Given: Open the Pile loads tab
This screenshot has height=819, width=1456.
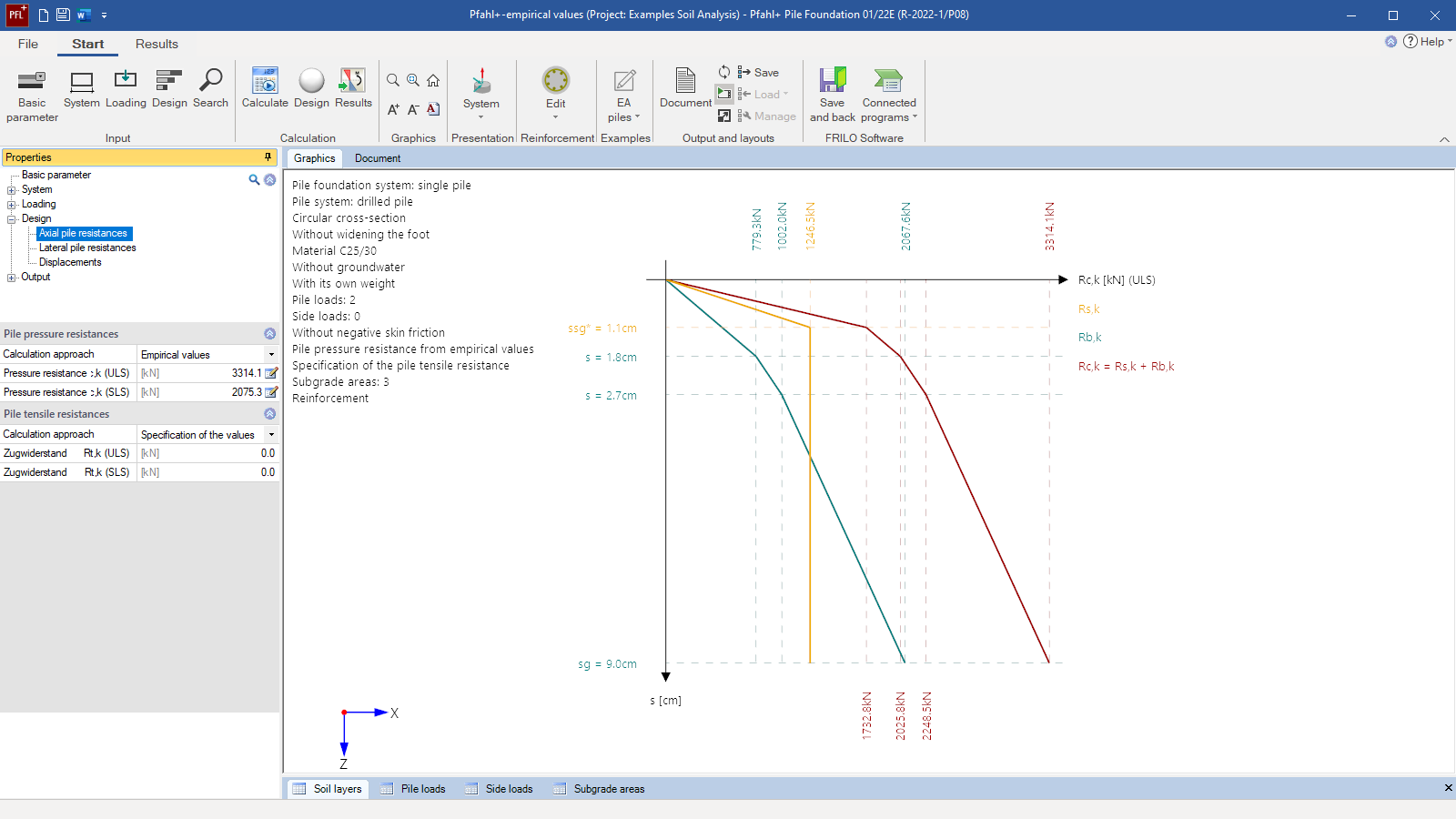Looking at the screenshot, I should [413, 789].
